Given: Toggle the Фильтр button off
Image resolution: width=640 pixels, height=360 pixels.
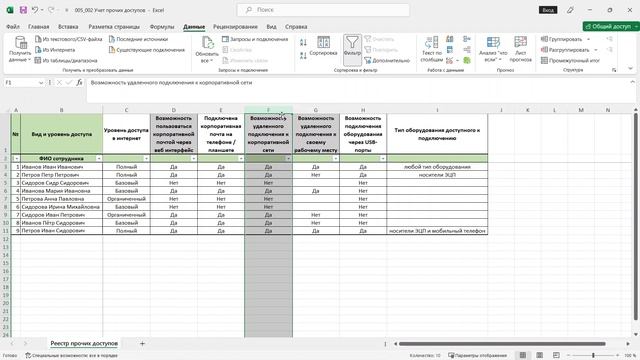Looking at the screenshot, I should pyautogui.click(x=352, y=50).
